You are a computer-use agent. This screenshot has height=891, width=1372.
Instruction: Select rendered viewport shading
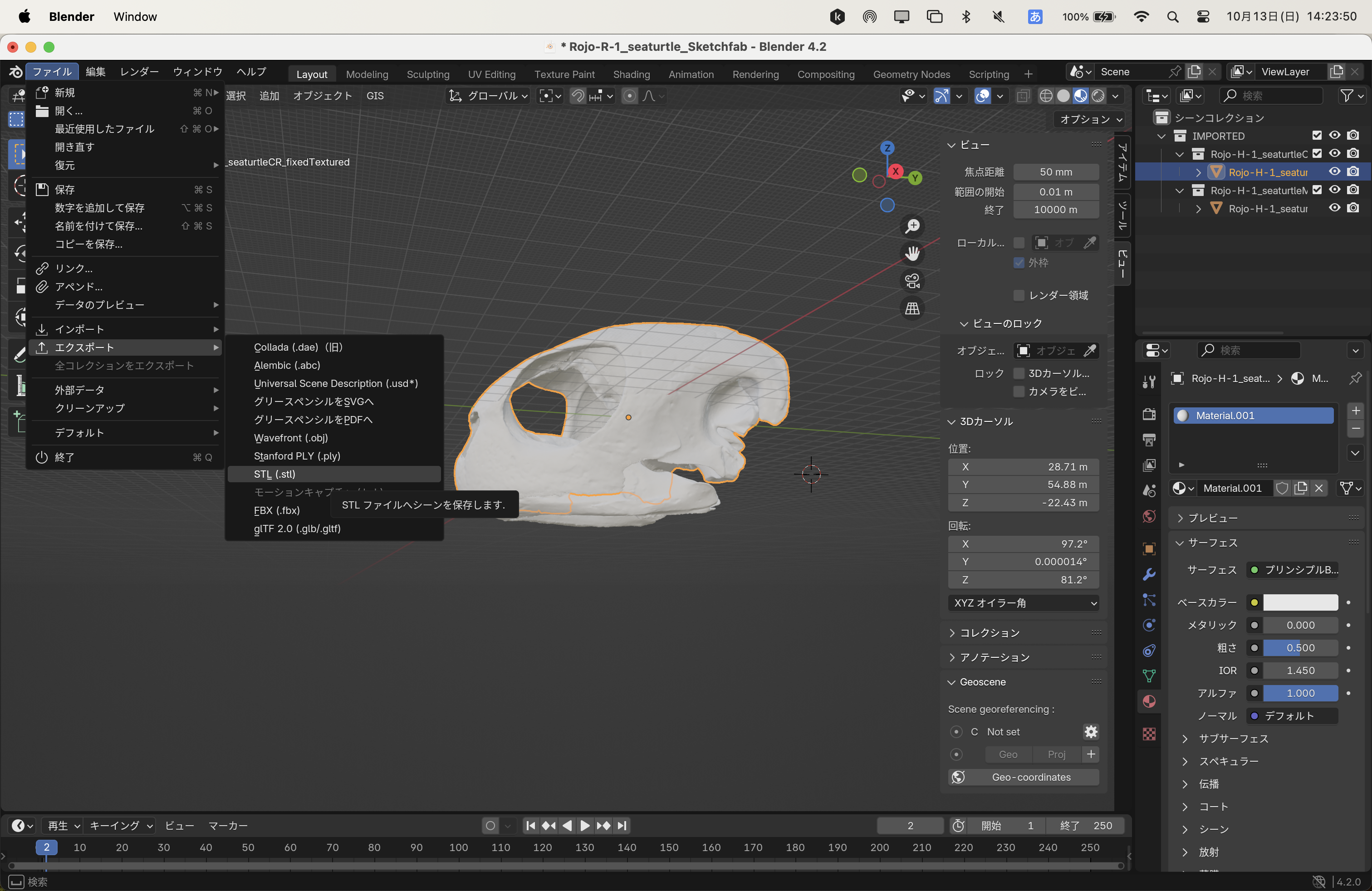click(x=1098, y=96)
